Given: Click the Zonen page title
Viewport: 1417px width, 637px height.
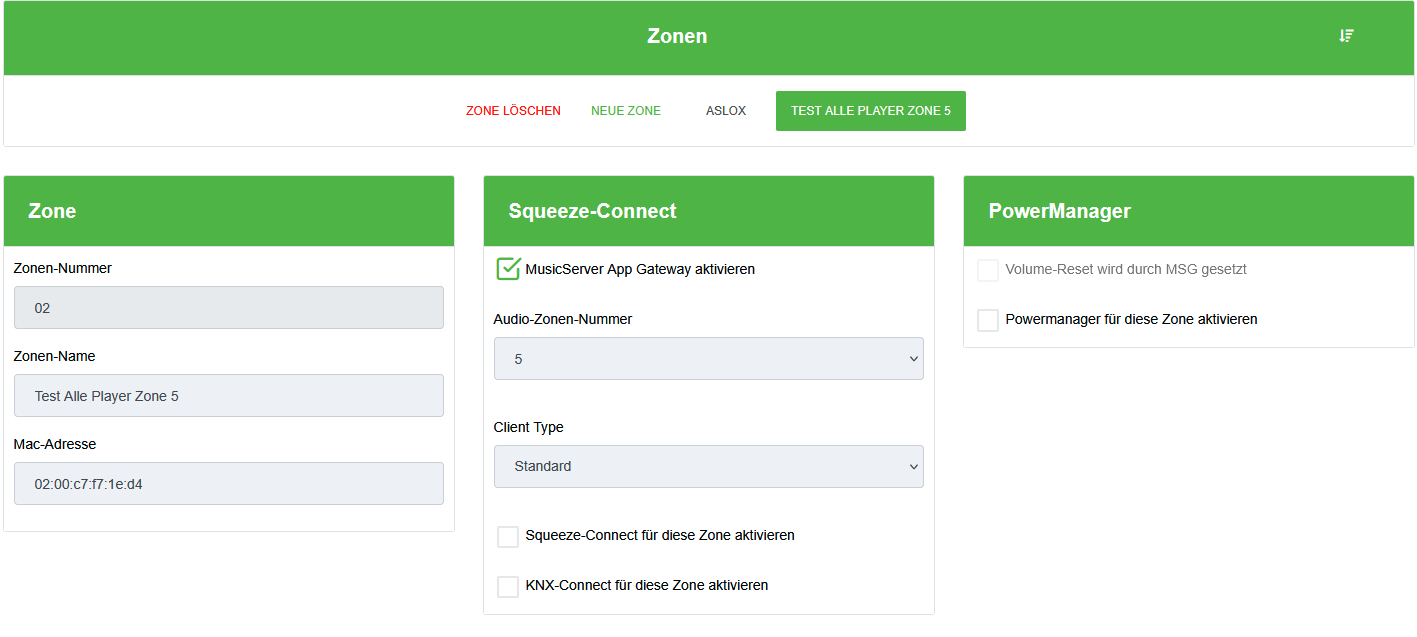Looking at the screenshot, I should tap(677, 37).
